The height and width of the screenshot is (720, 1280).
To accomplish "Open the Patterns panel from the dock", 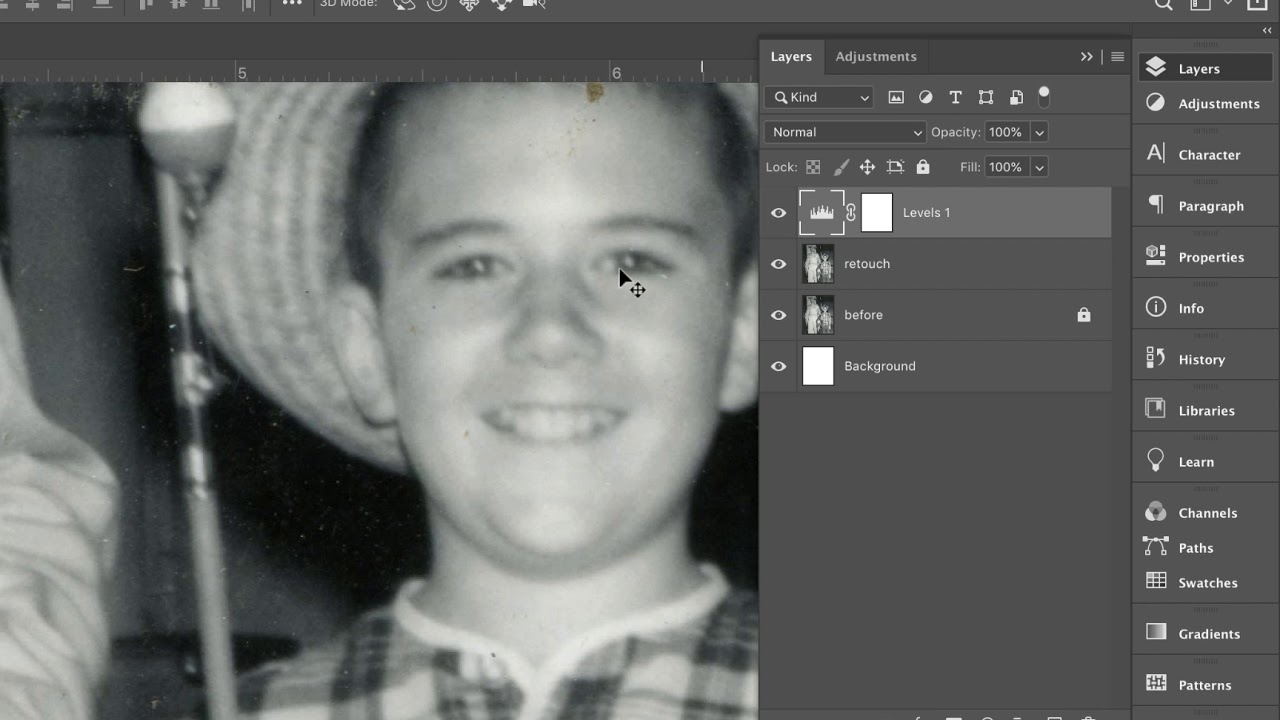I will 1205,684.
